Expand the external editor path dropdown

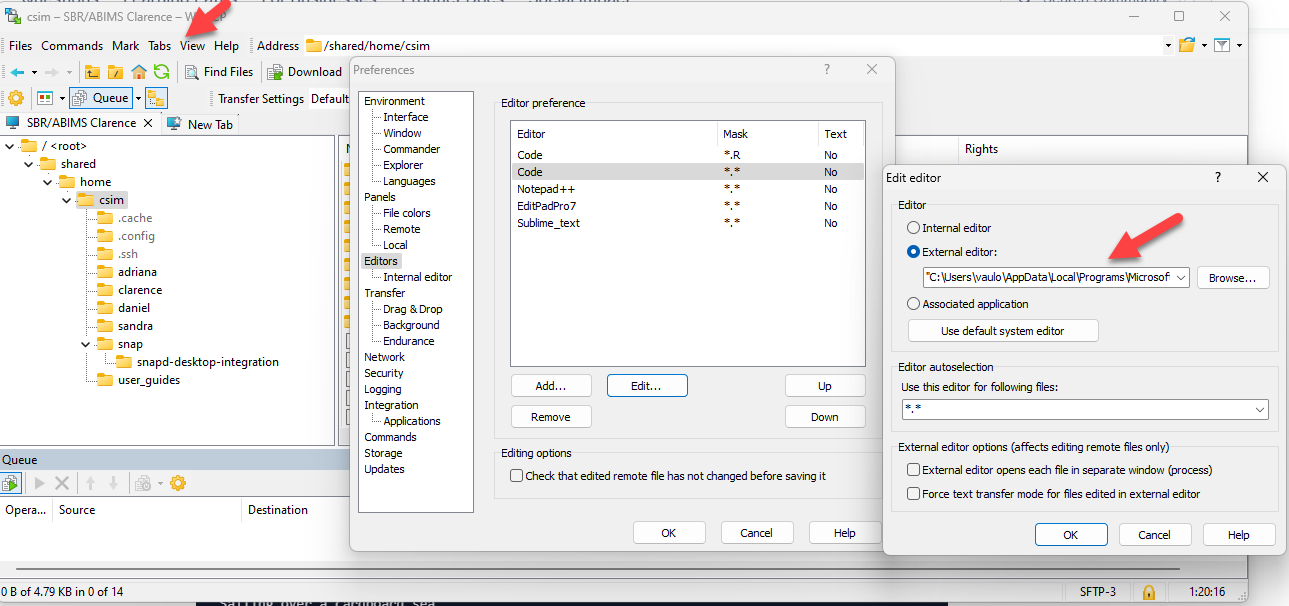1180,277
